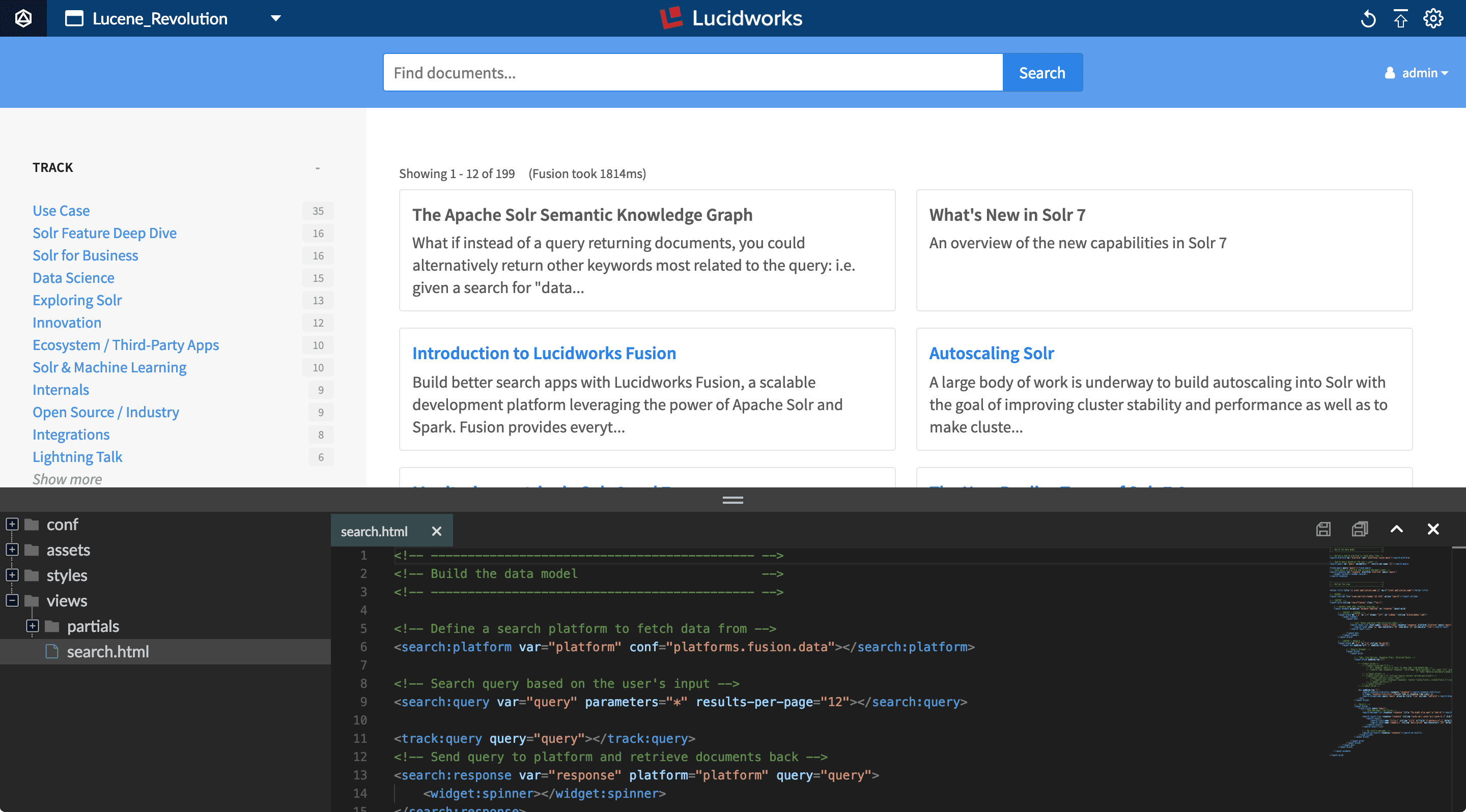
Task: Filter by Solr for Business track
Action: point(86,255)
